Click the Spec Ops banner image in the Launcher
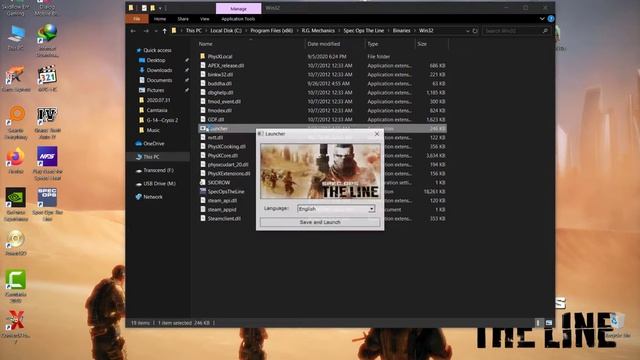Viewport: 640px width, 360px height. (x=320, y=171)
